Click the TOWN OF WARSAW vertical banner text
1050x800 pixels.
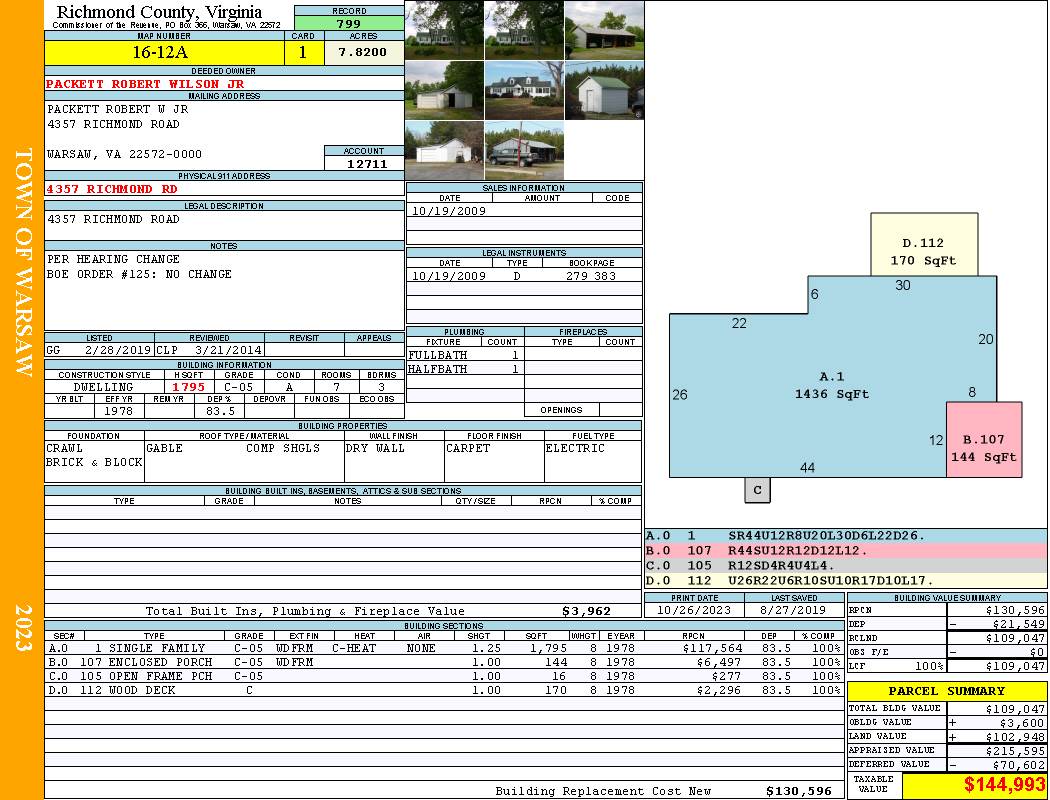coord(23,262)
